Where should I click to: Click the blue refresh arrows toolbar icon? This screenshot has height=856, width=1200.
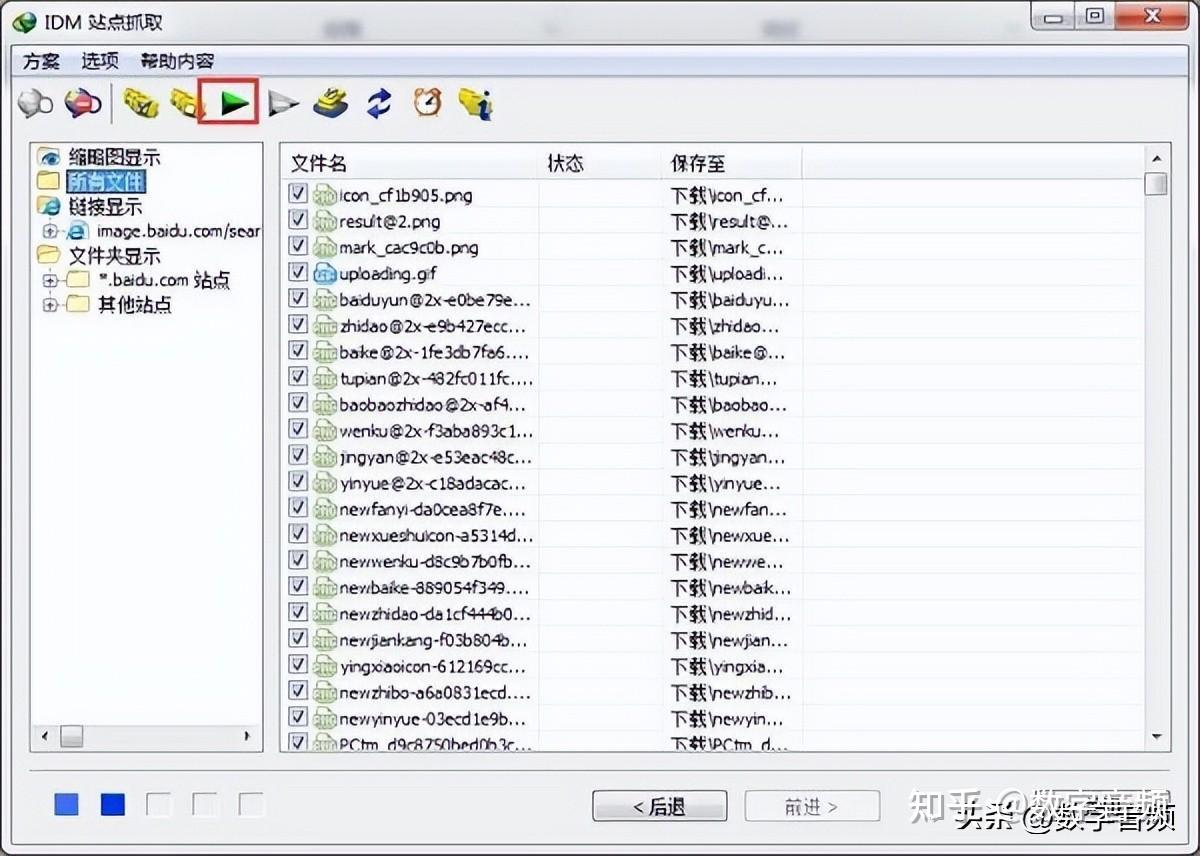click(x=379, y=102)
